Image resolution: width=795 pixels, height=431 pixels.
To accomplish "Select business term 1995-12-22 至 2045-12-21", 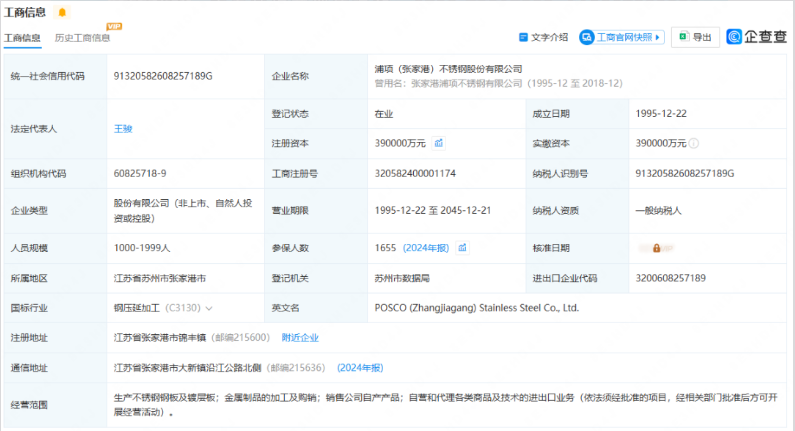I will (x=432, y=210).
